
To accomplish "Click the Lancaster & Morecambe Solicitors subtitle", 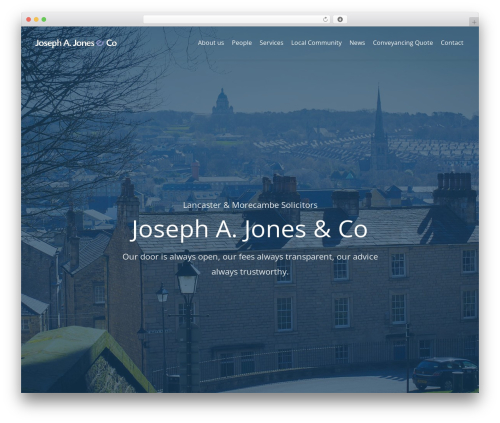I will pos(250,205).
